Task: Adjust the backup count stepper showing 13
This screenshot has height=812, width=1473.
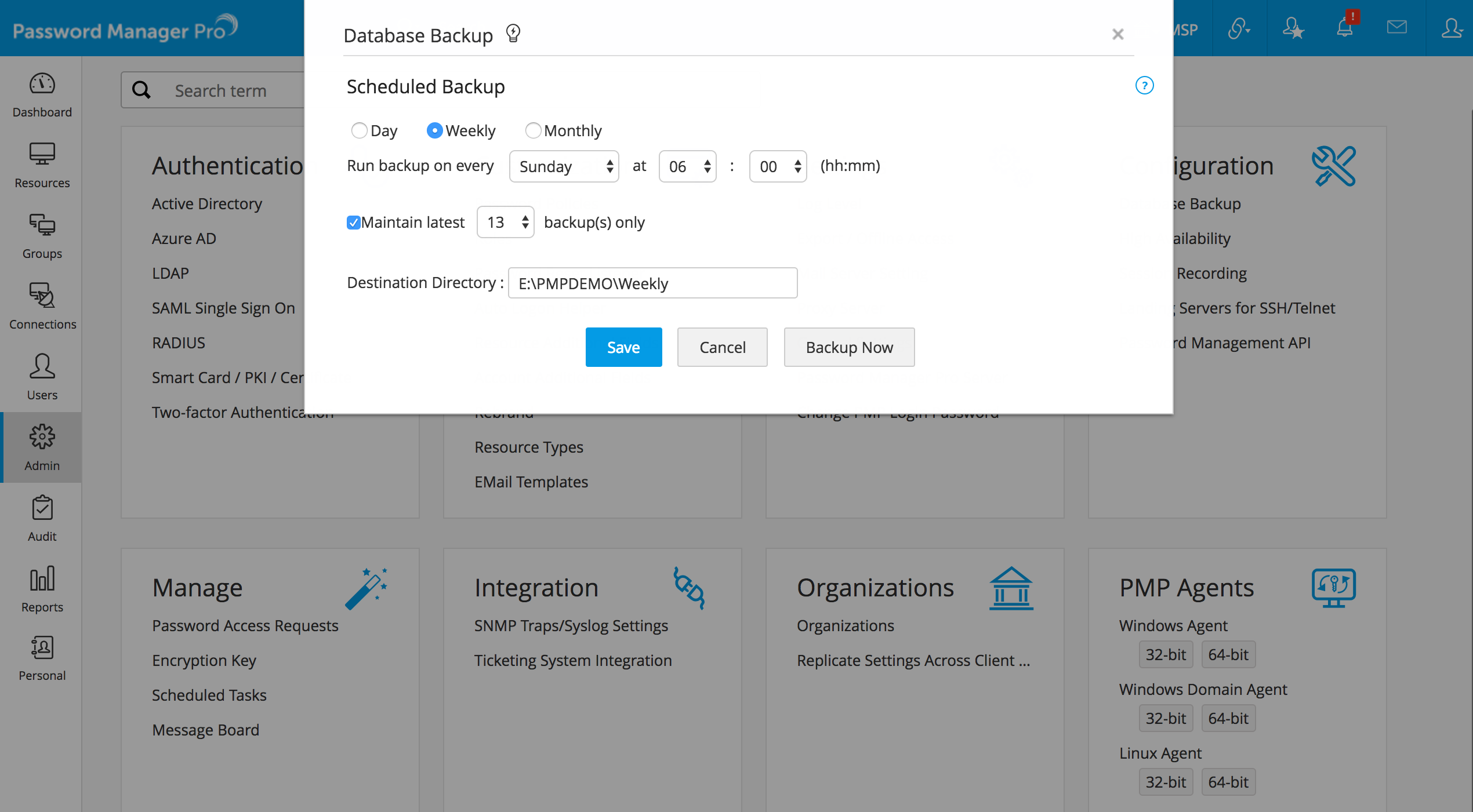Action: coord(505,223)
